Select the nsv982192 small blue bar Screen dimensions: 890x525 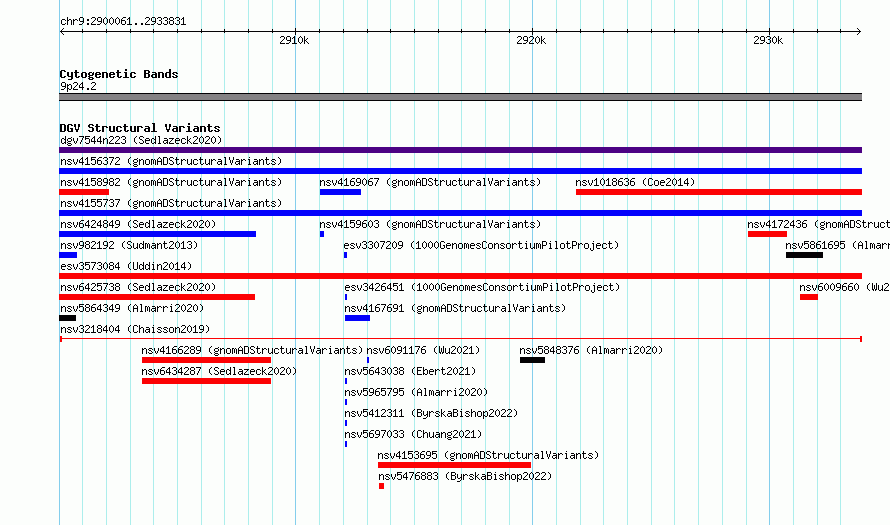click(68, 255)
